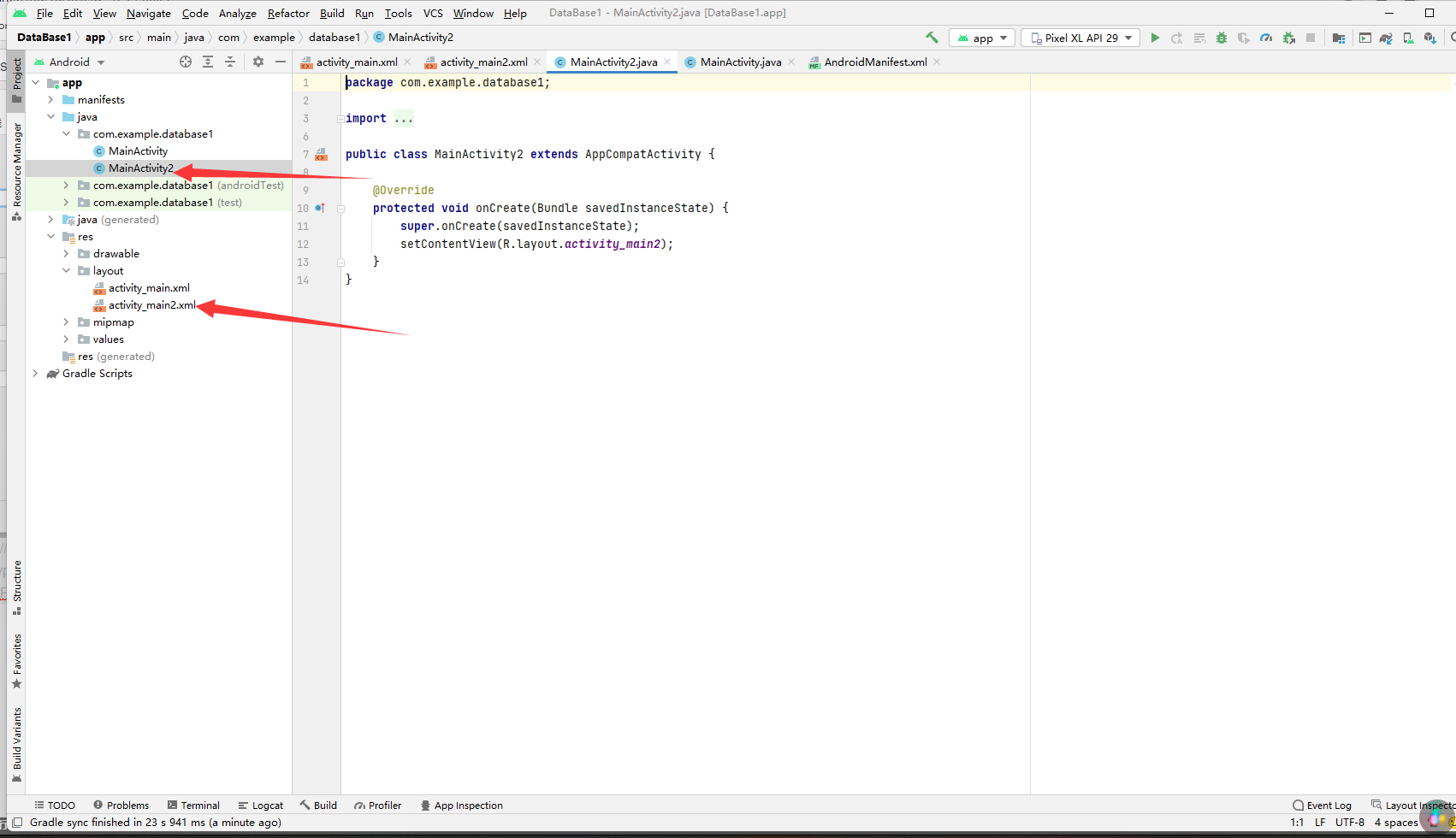Expand the Gradle Scripts node
Viewport: 1456px width, 838px height.
[35, 373]
